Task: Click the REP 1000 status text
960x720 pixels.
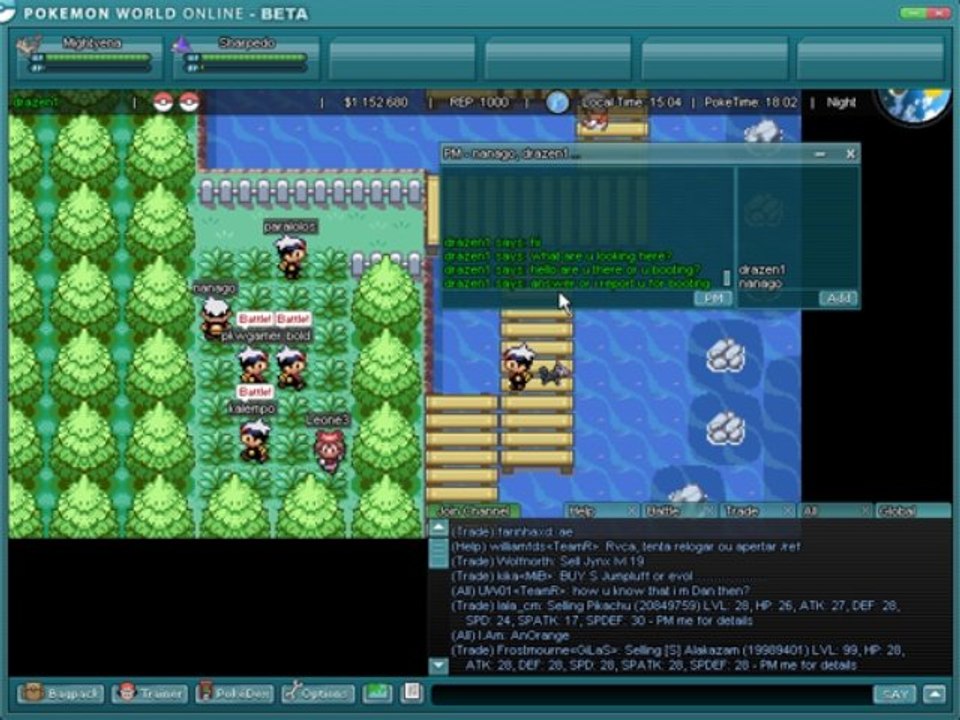Action: 479,102
